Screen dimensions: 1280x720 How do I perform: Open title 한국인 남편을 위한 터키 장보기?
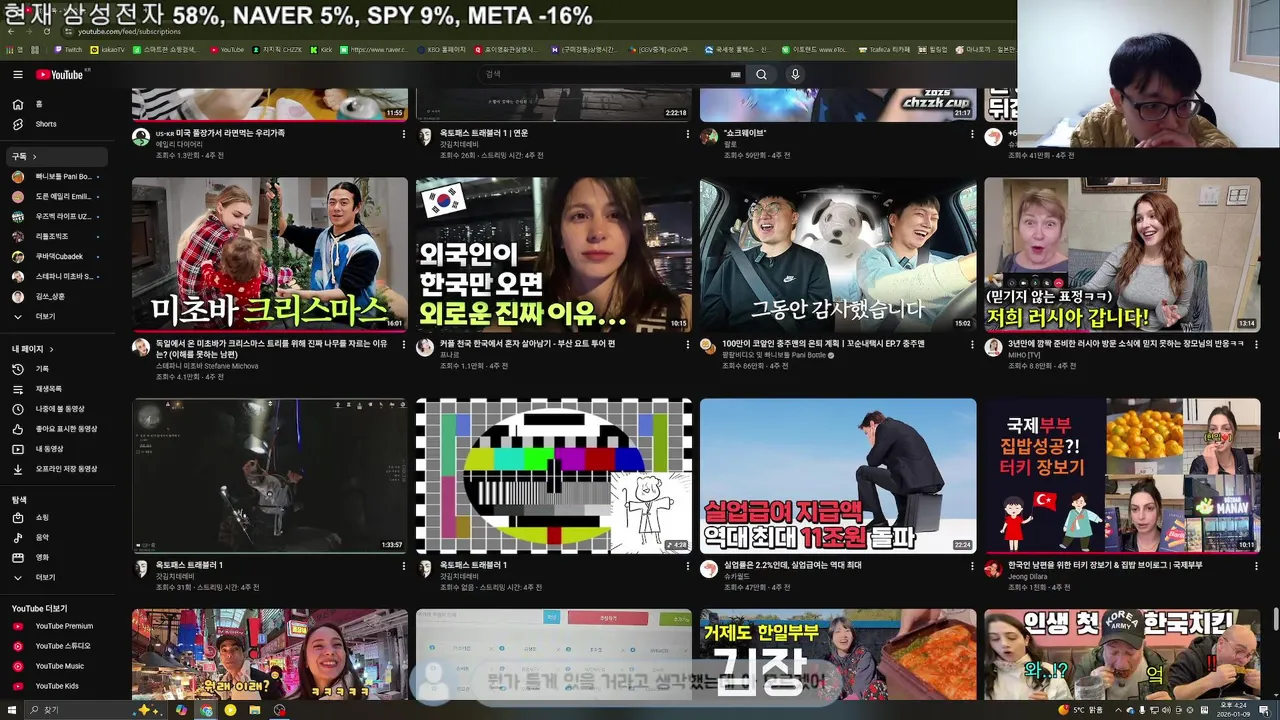pyautogui.click(x=1105, y=565)
